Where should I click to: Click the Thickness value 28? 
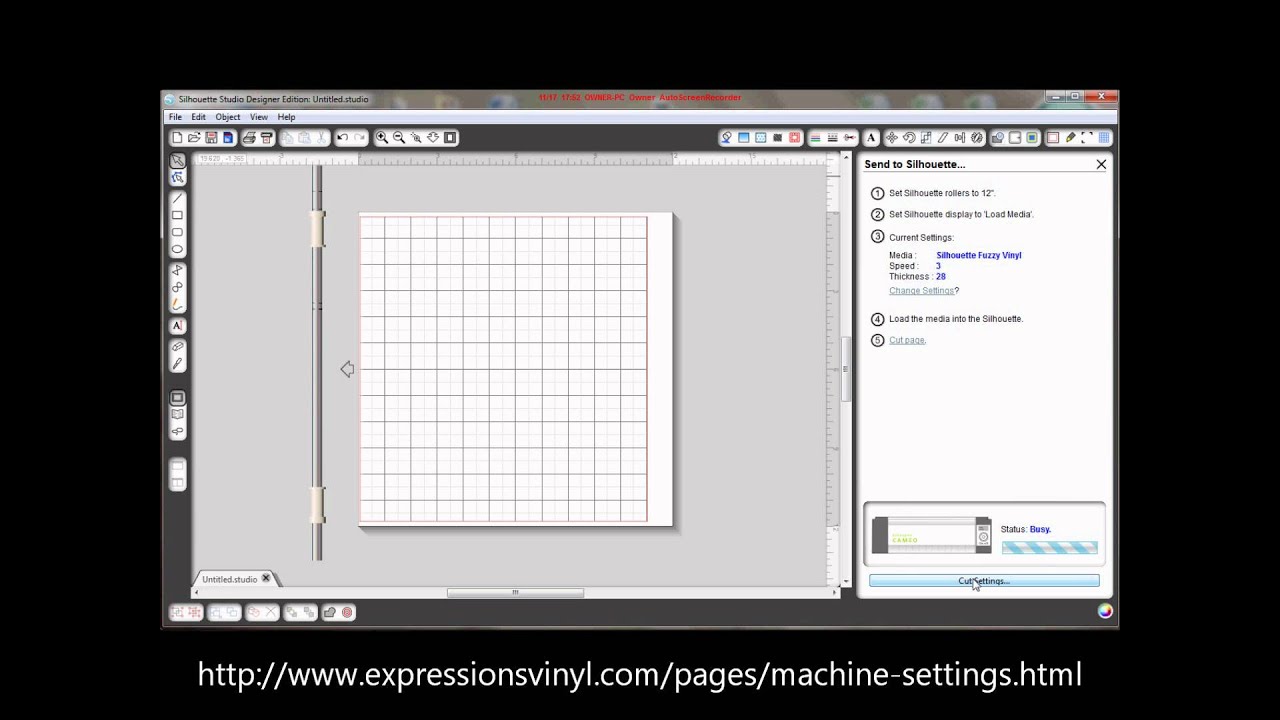[x=941, y=277]
